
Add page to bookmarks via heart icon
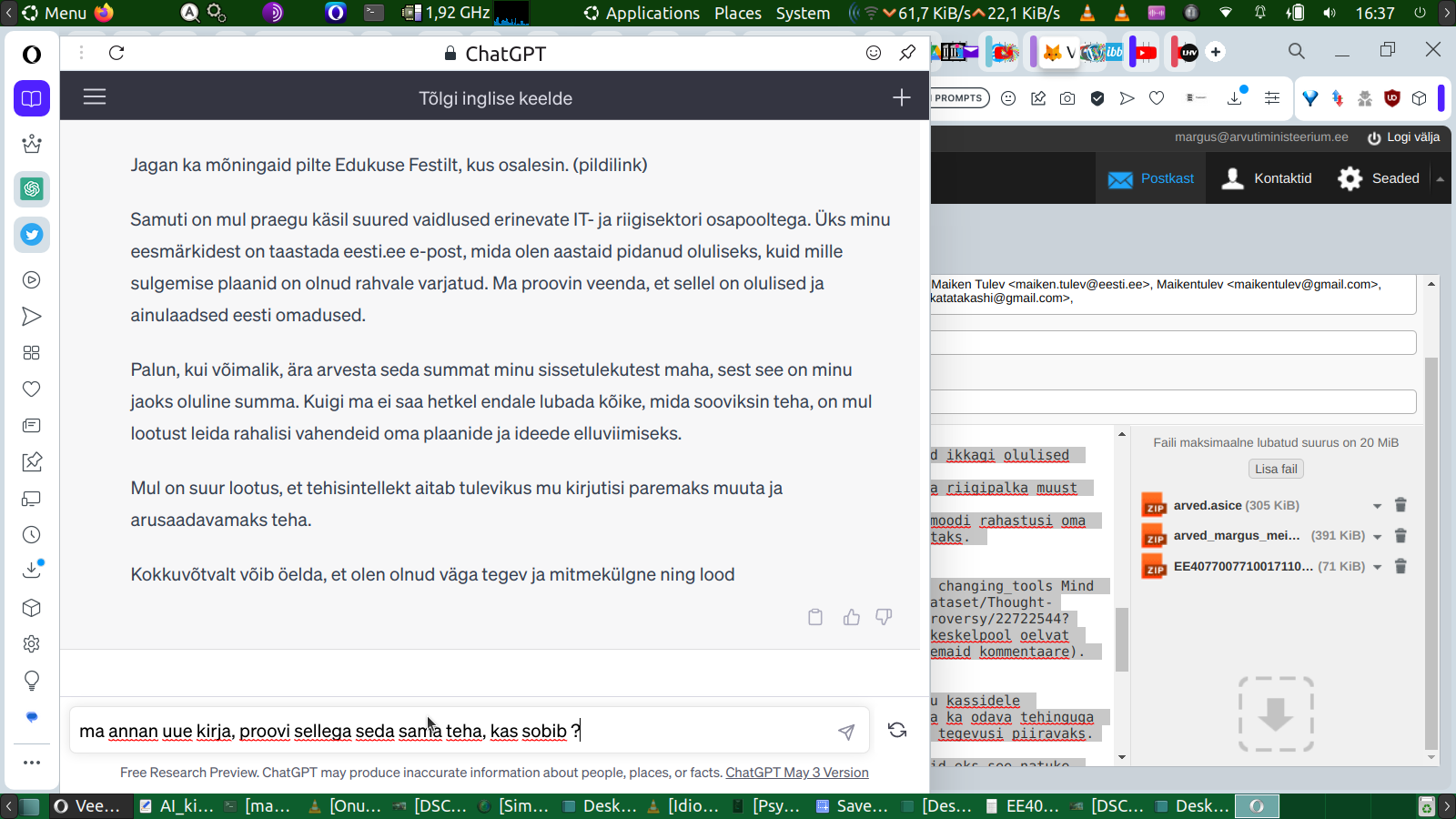point(1157,98)
